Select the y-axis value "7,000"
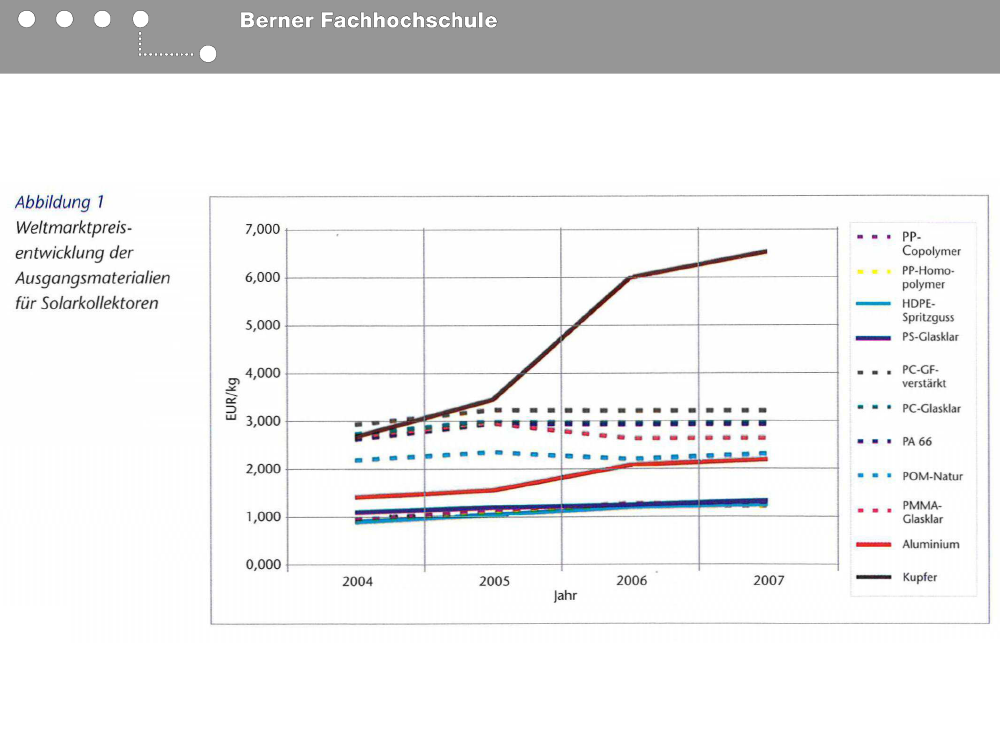The width and height of the screenshot is (1000, 750). (262, 230)
